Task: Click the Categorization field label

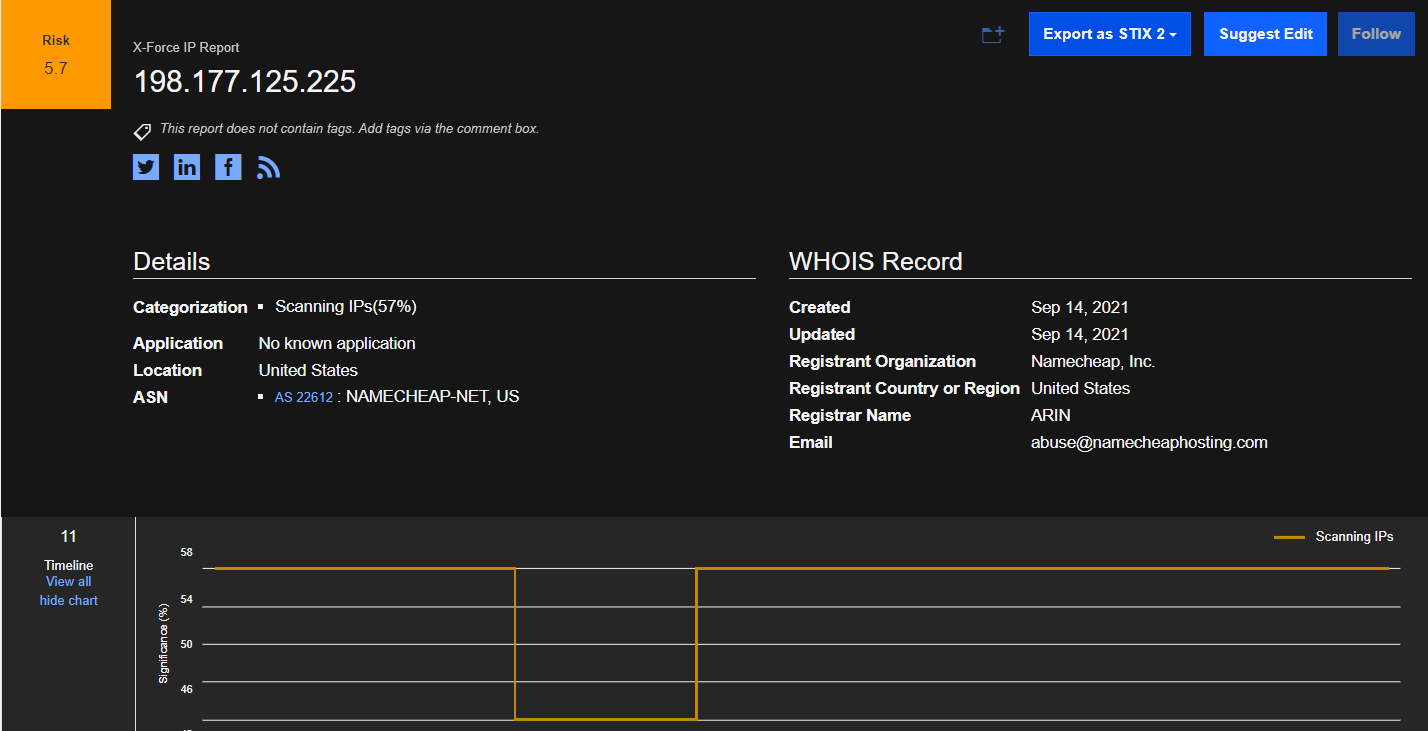Action: pyautogui.click(x=190, y=307)
